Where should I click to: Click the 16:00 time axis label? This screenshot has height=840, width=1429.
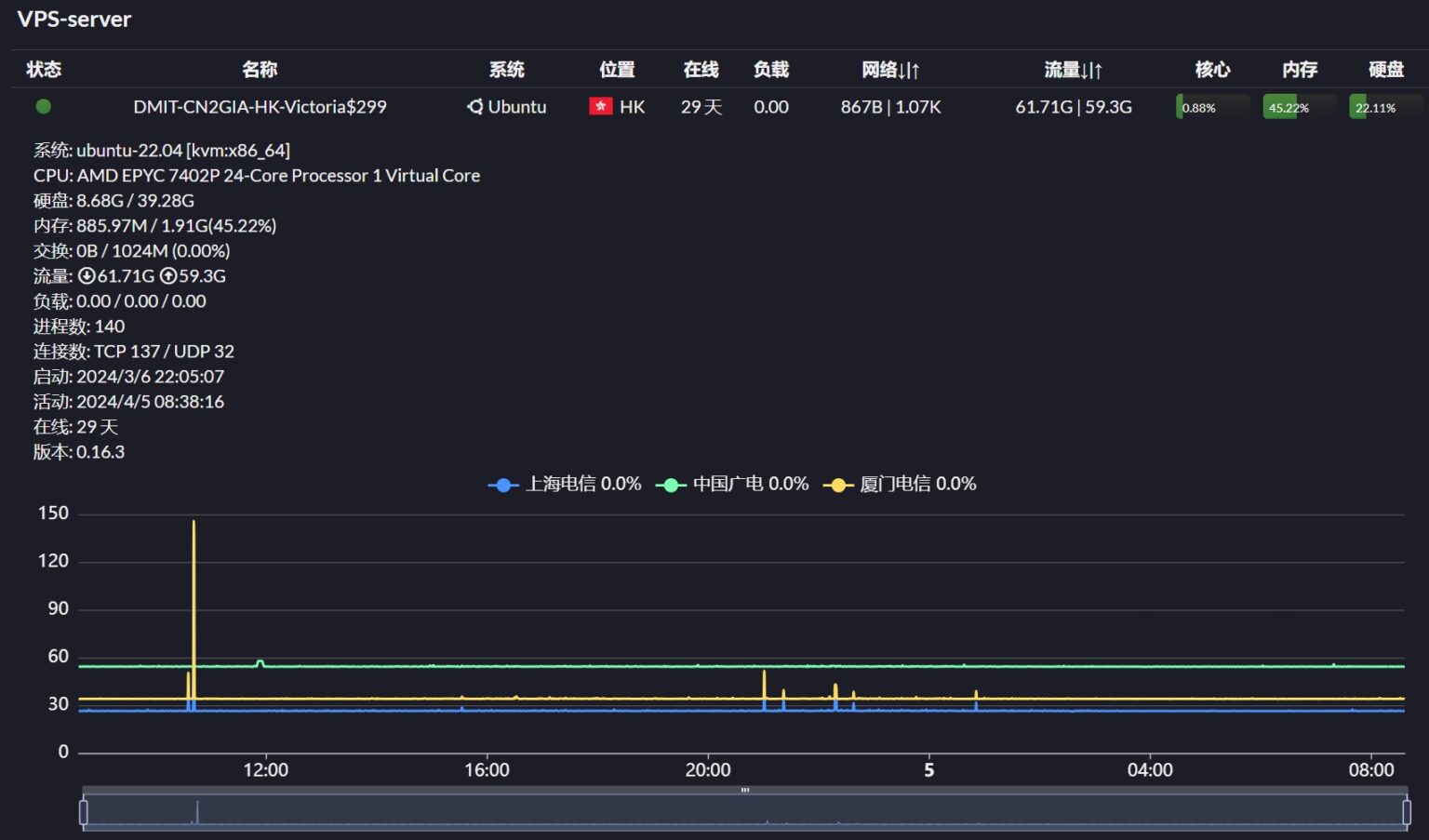[x=487, y=770]
